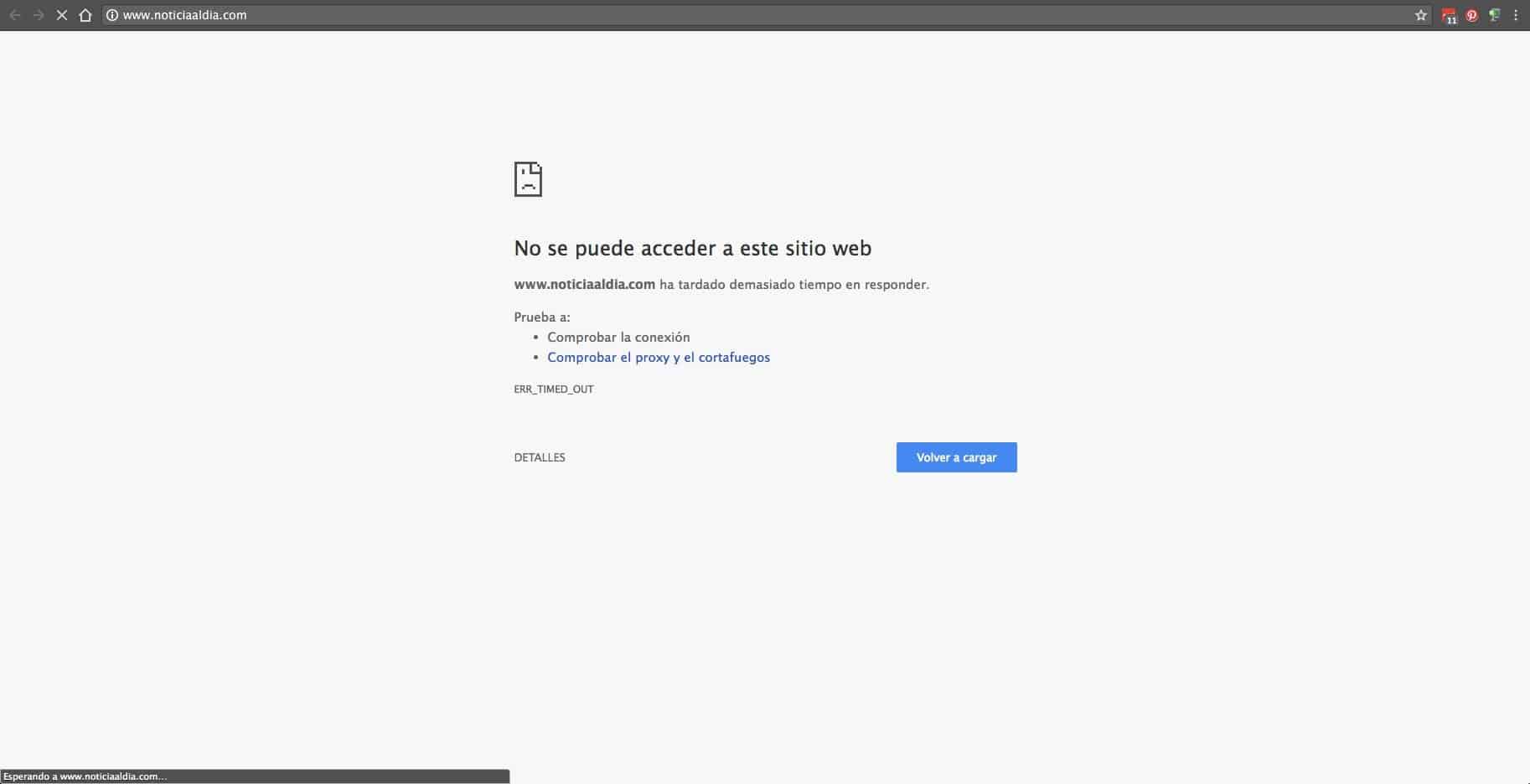1530x784 pixels.
Task: Click the Prueba a: label
Action: coord(542,317)
